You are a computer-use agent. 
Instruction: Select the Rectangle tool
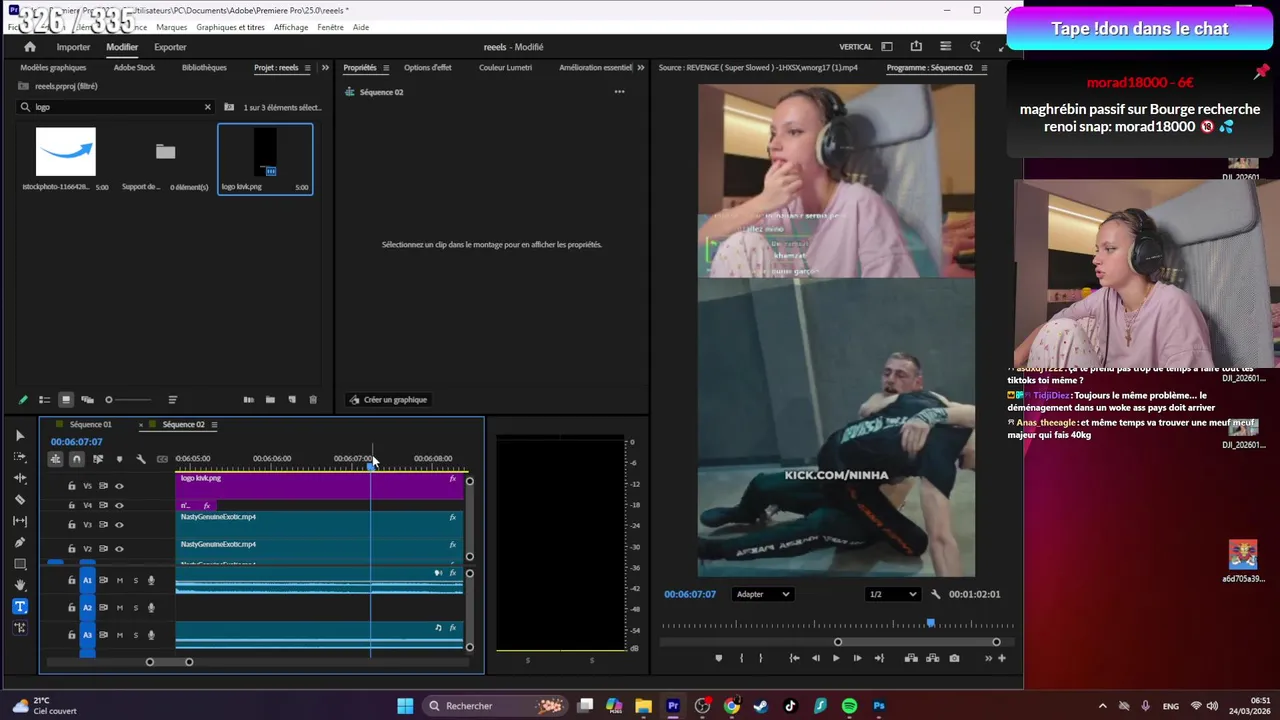tap(19, 564)
